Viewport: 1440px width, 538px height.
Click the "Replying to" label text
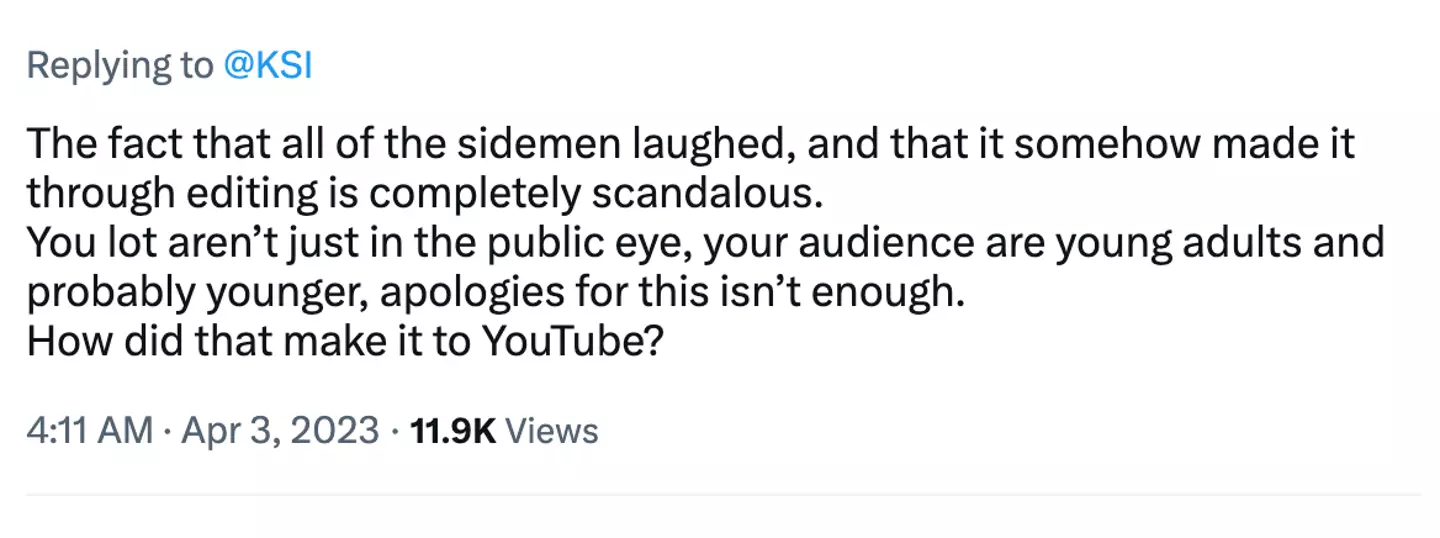click(x=119, y=66)
